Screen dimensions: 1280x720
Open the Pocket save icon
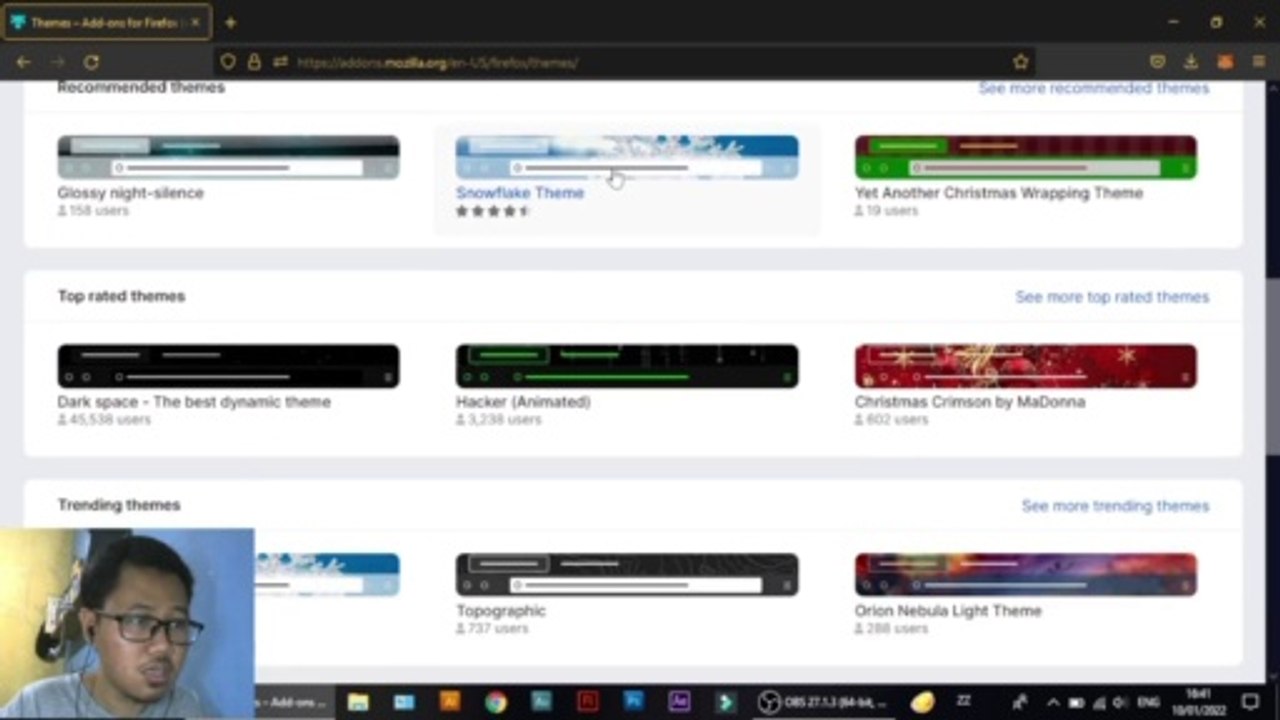1157,62
